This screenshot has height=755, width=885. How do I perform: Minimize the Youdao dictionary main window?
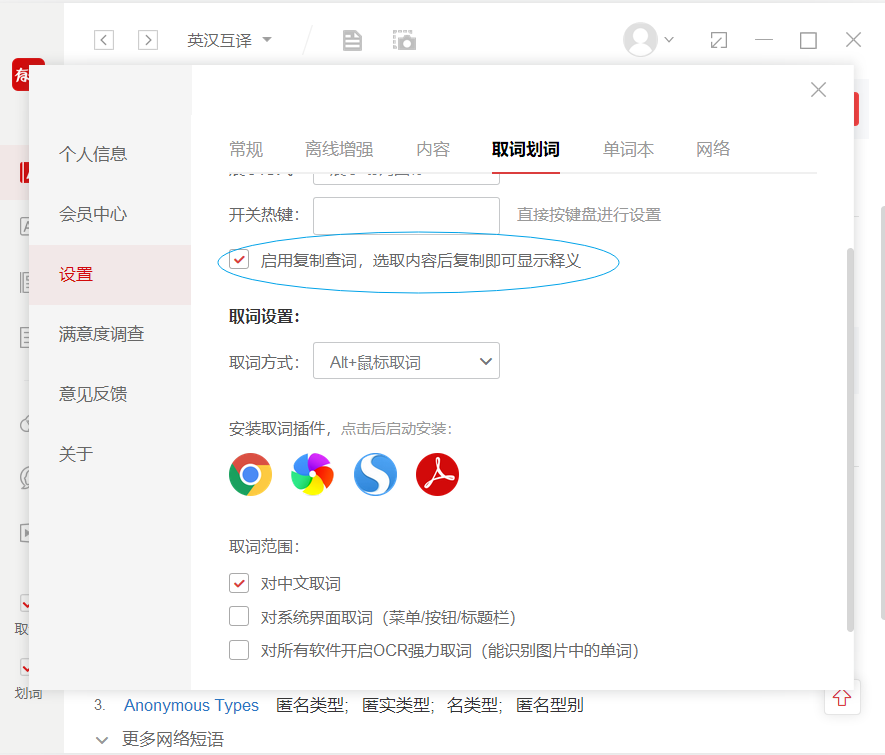[764, 40]
